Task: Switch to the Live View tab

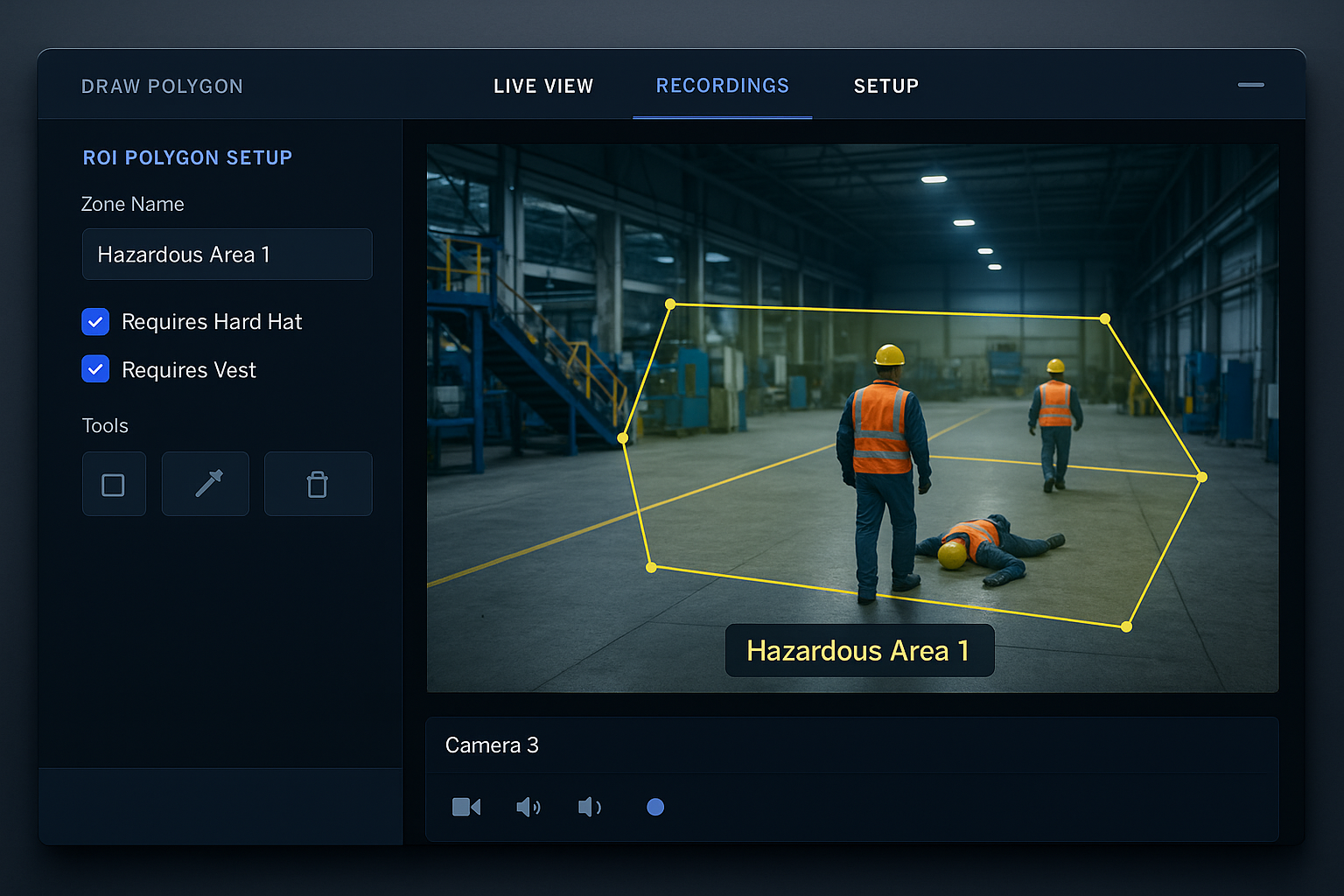Action: coord(542,86)
